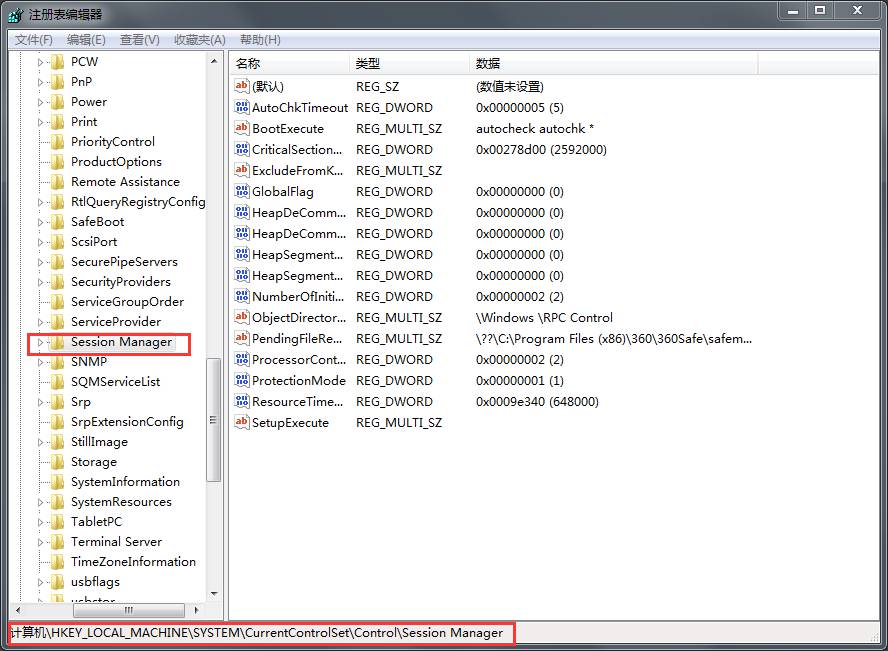888x651 pixels.
Task: Expand the usbflags registry key
Action: [41, 582]
